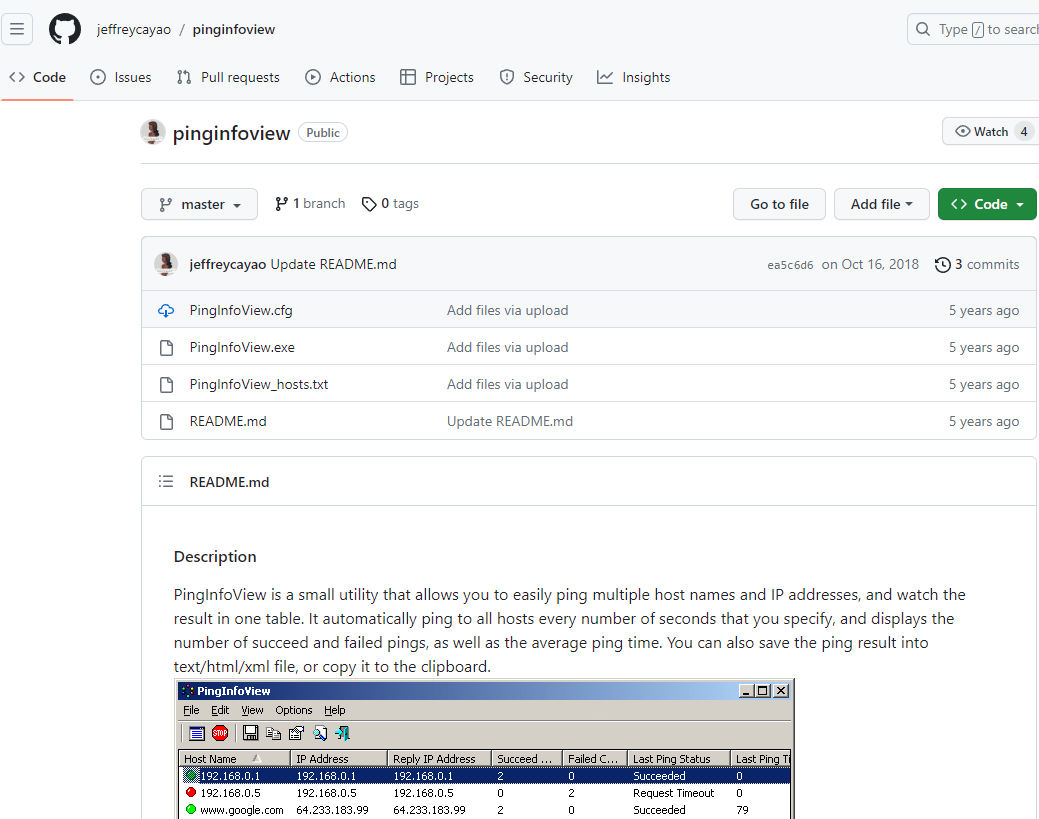Click the file icon beside README.md
Screen dimensions: 1039x819
click(x=166, y=421)
